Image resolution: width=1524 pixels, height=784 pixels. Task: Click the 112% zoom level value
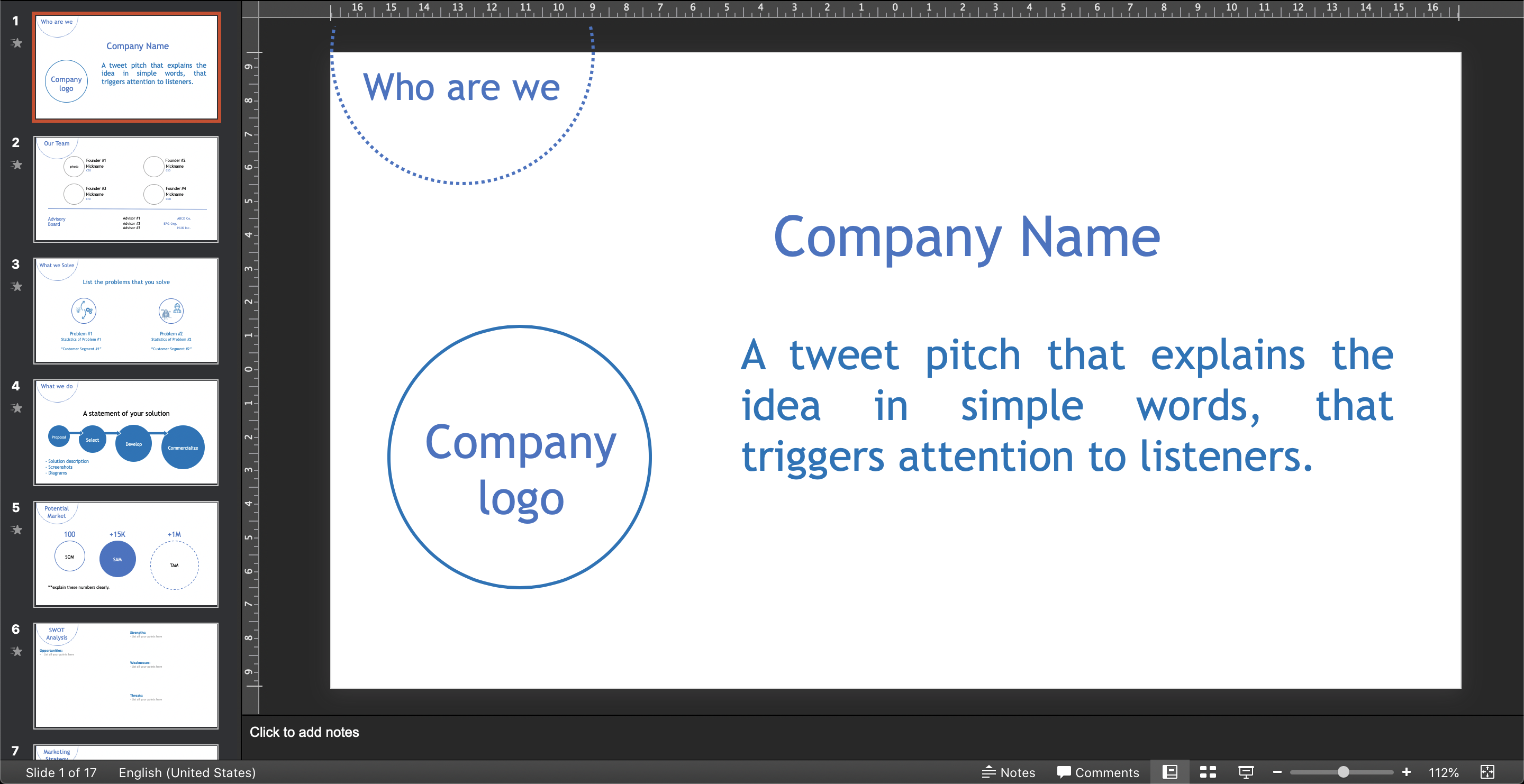tap(1444, 772)
